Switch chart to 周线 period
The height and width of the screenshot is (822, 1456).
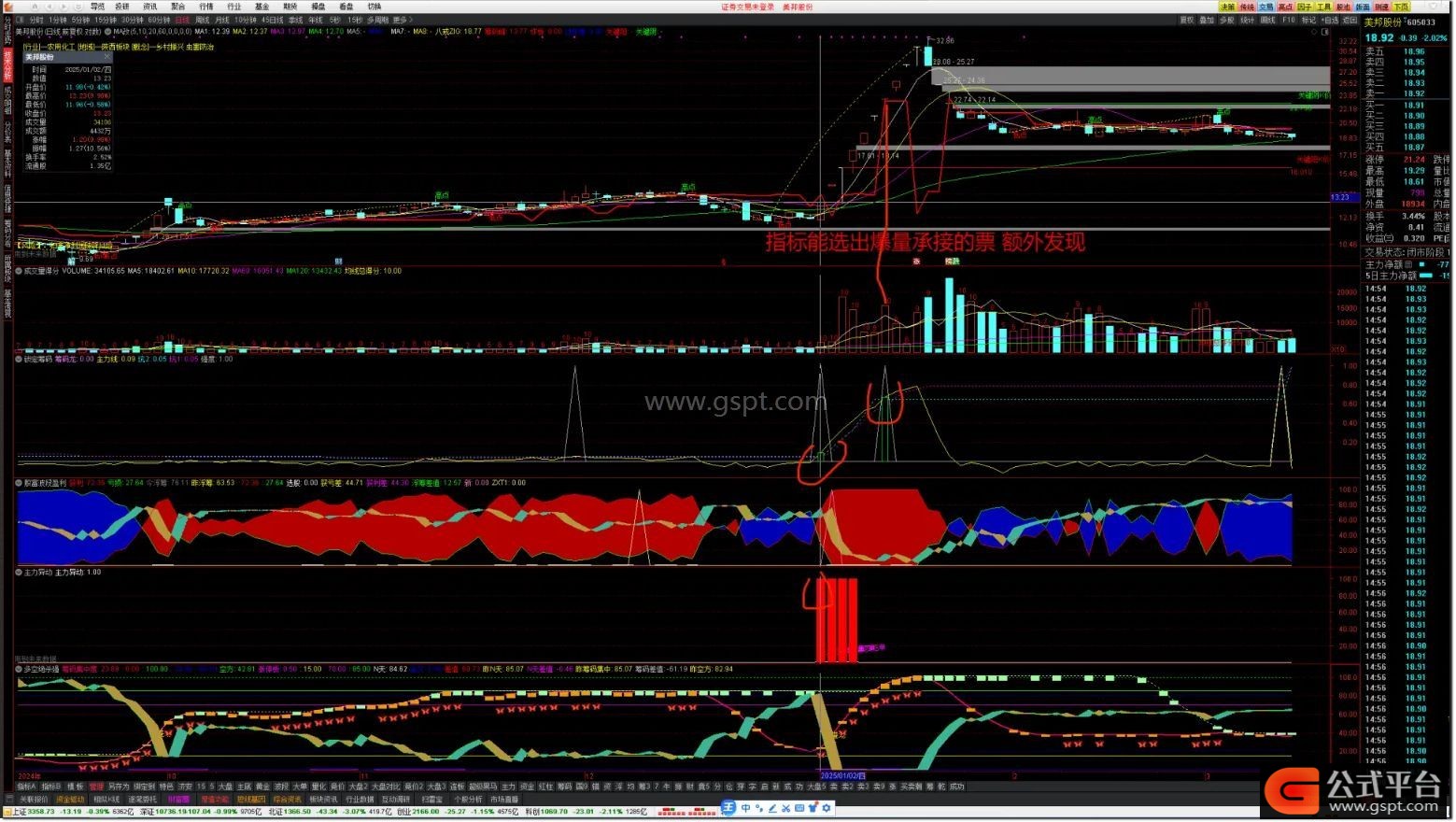point(202,20)
